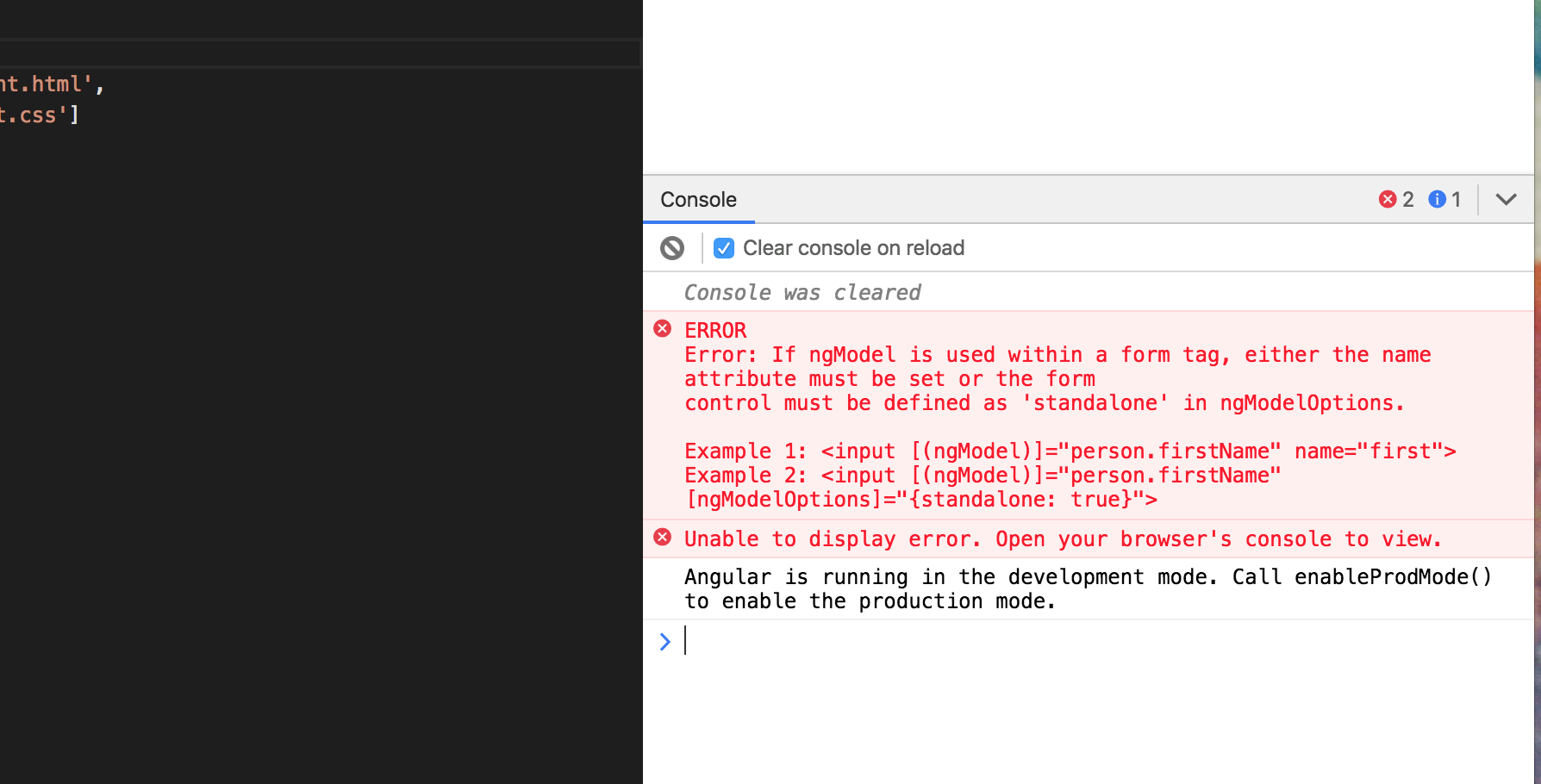This screenshot has width=1541, height=784.
Task: Click the 'Unable to display error' message
Action: (1062, 538)
